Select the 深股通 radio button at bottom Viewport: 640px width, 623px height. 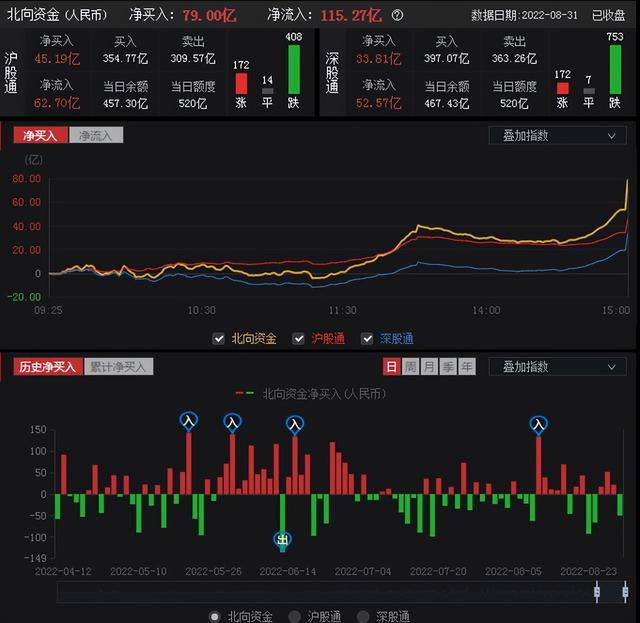[363, 616]
